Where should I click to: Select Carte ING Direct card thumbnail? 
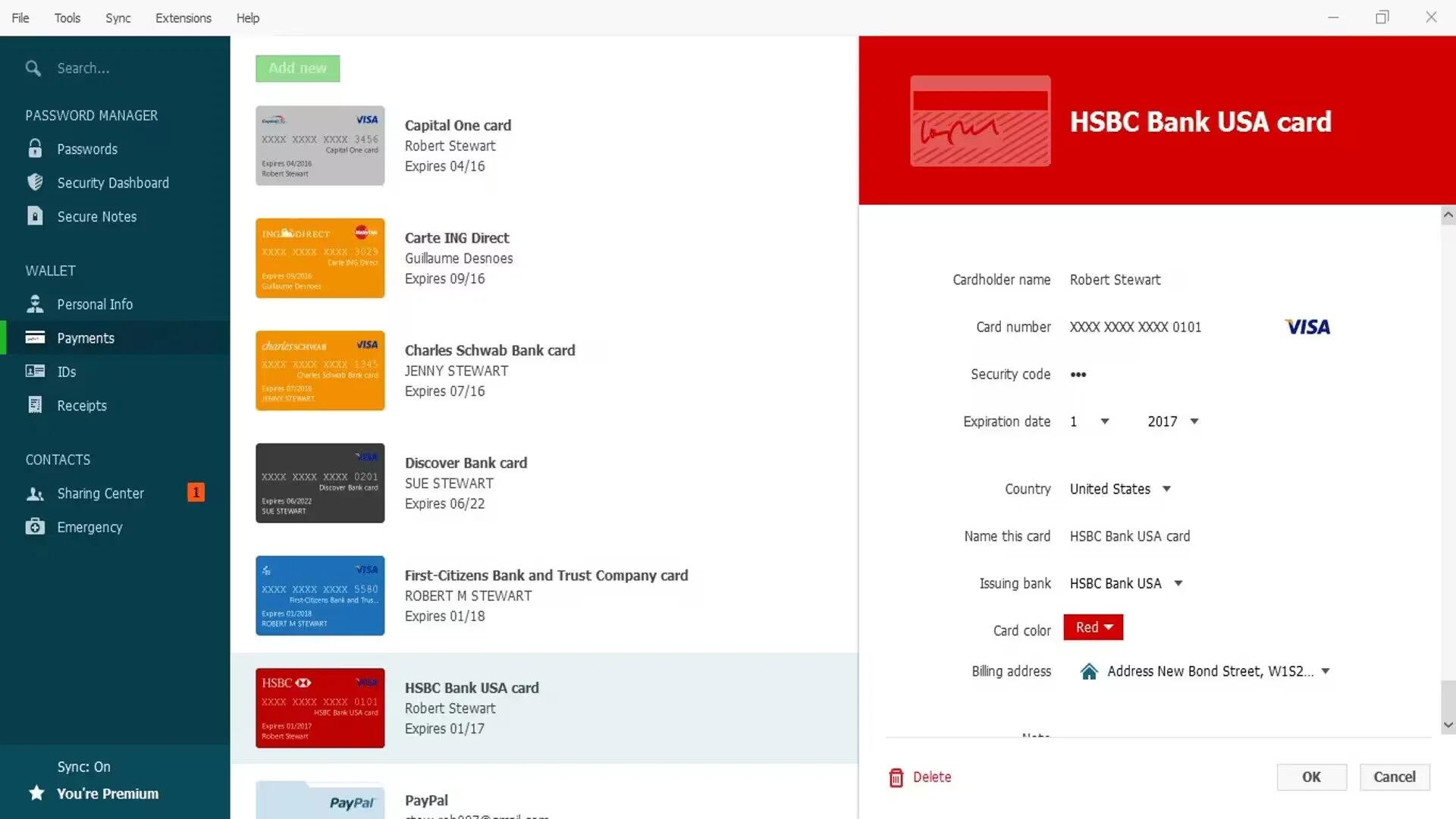point(320,258)
